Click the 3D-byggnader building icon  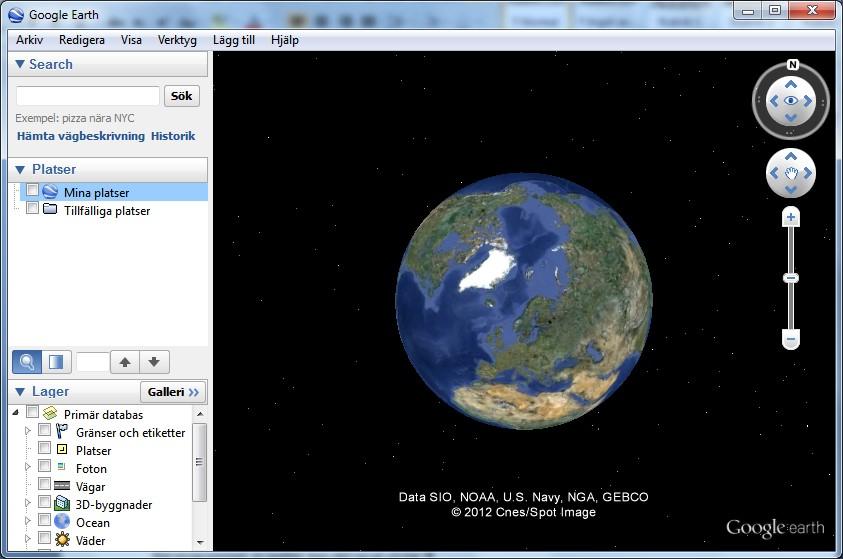point(62,503)
